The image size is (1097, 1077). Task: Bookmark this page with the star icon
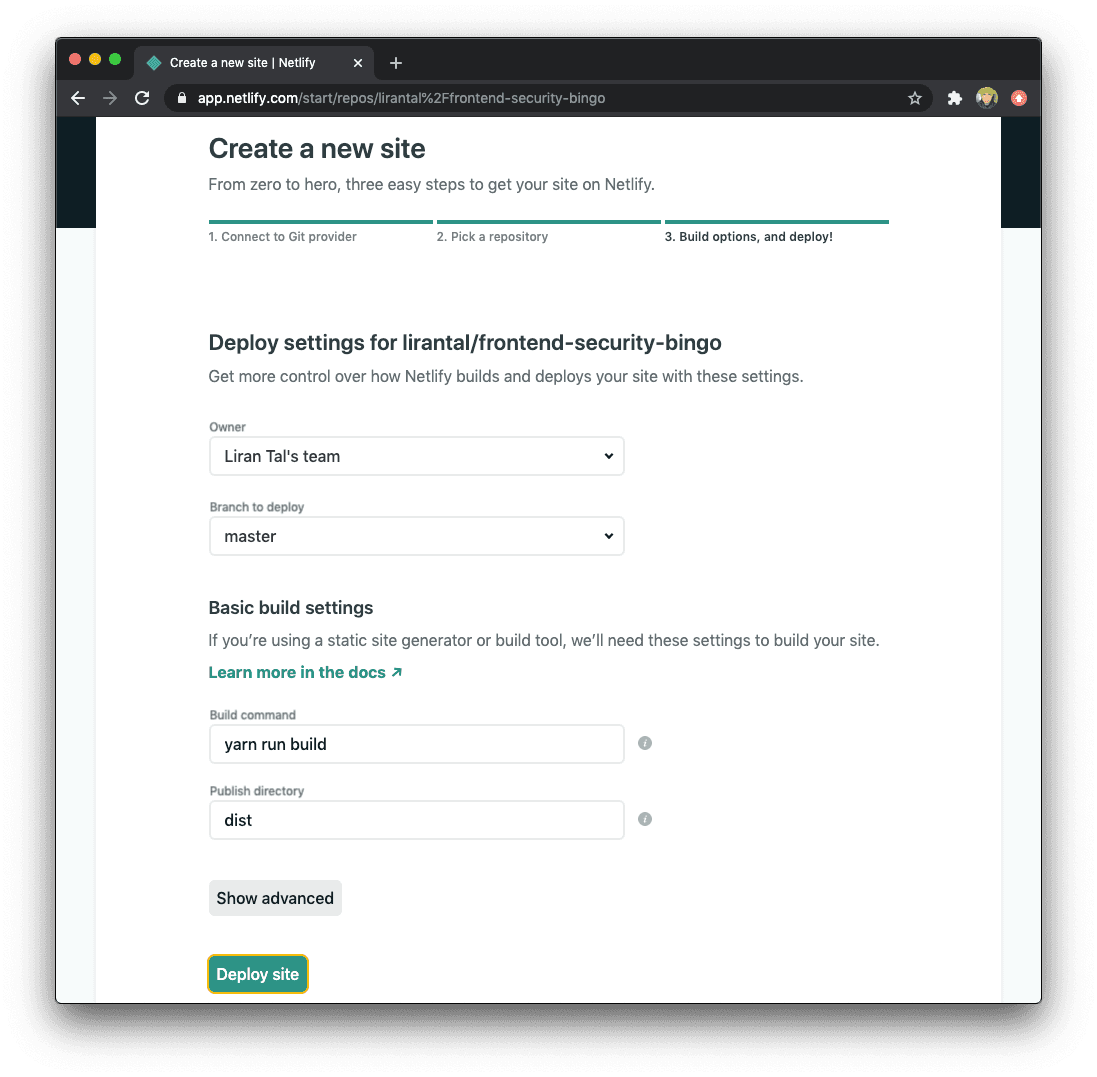[x=914, y=99]
